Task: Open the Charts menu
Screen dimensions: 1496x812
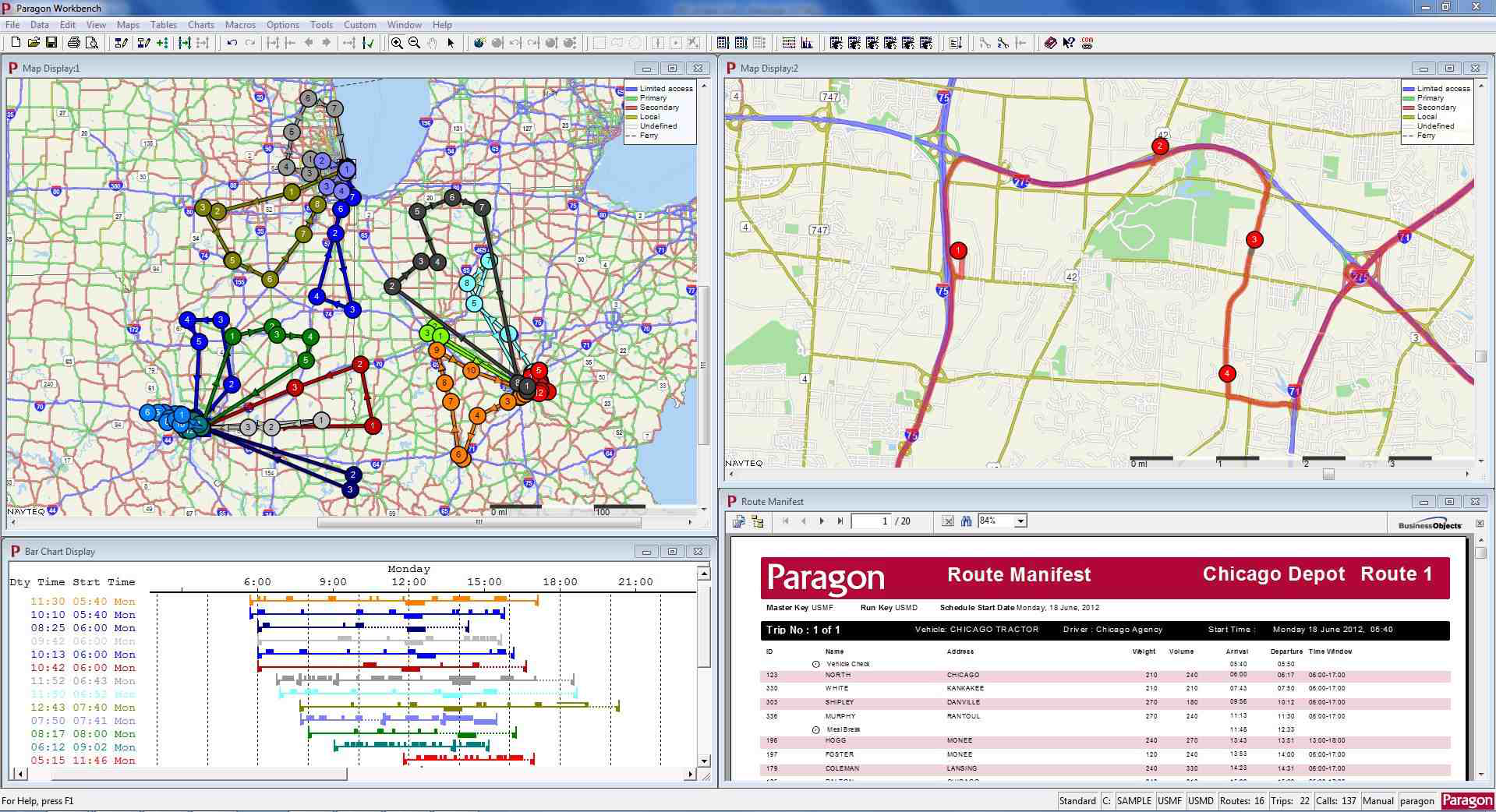Action: pyautogui.click(x=200, y=25)
